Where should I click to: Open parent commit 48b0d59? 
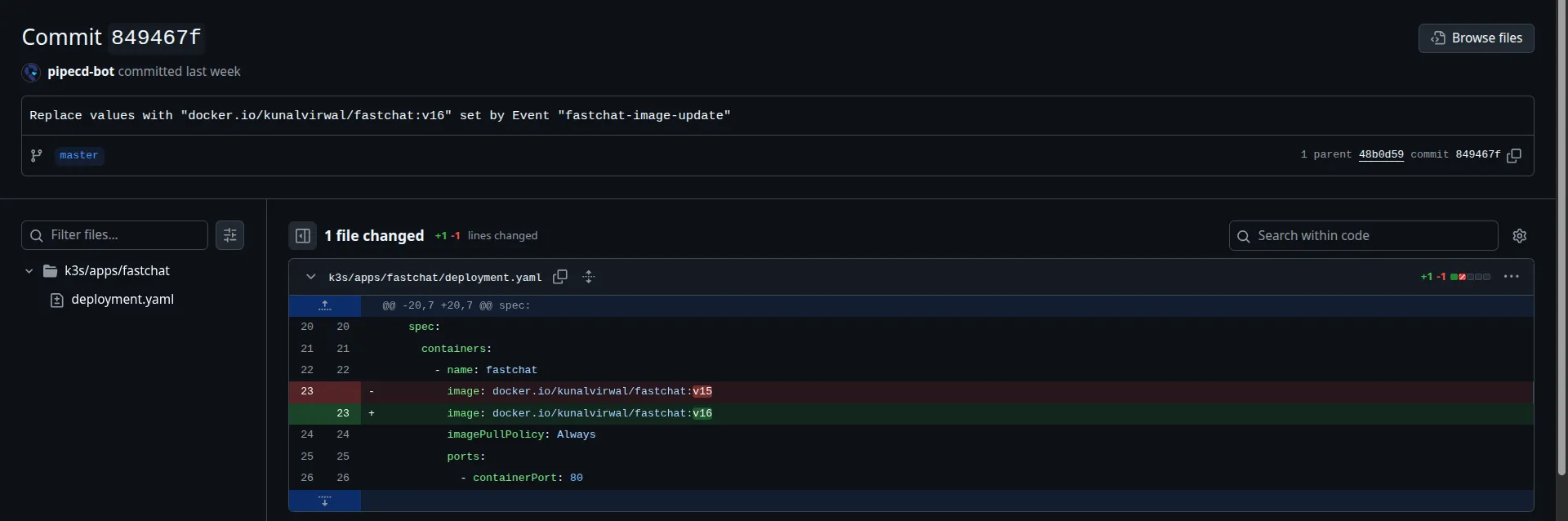point(1381,154)
